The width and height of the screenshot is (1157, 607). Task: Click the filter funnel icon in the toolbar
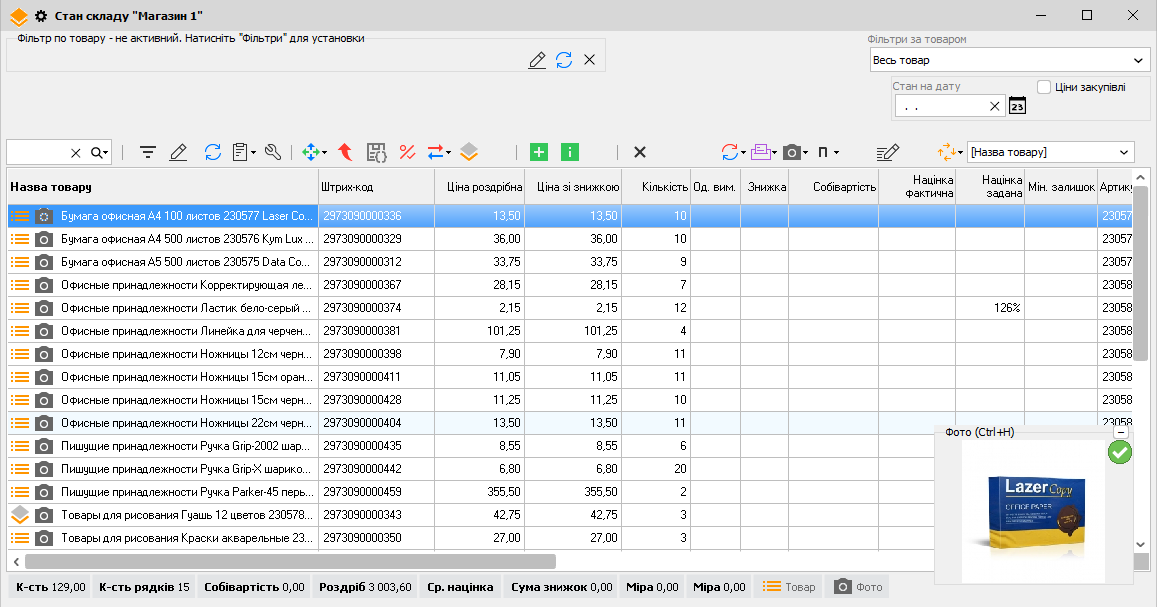coord(148,153)
